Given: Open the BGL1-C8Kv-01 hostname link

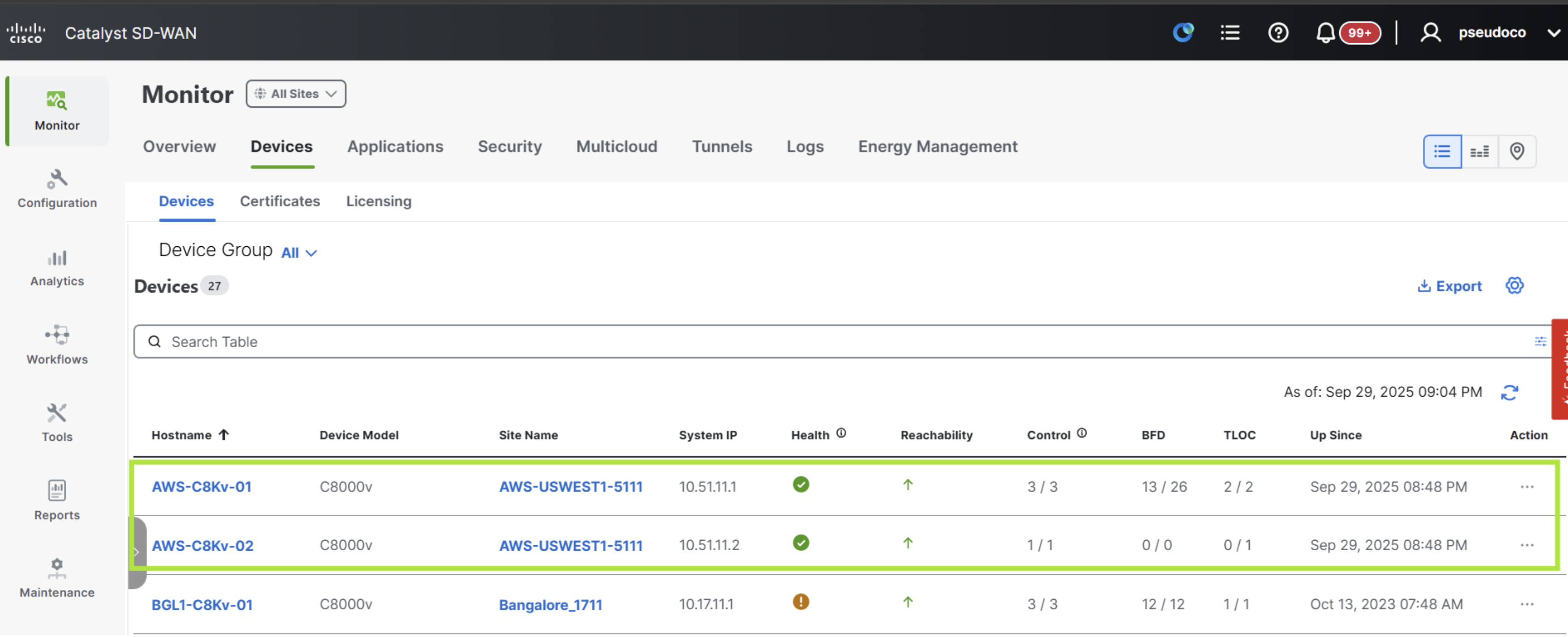Looking at the screenshot, I should pos(202,605).
